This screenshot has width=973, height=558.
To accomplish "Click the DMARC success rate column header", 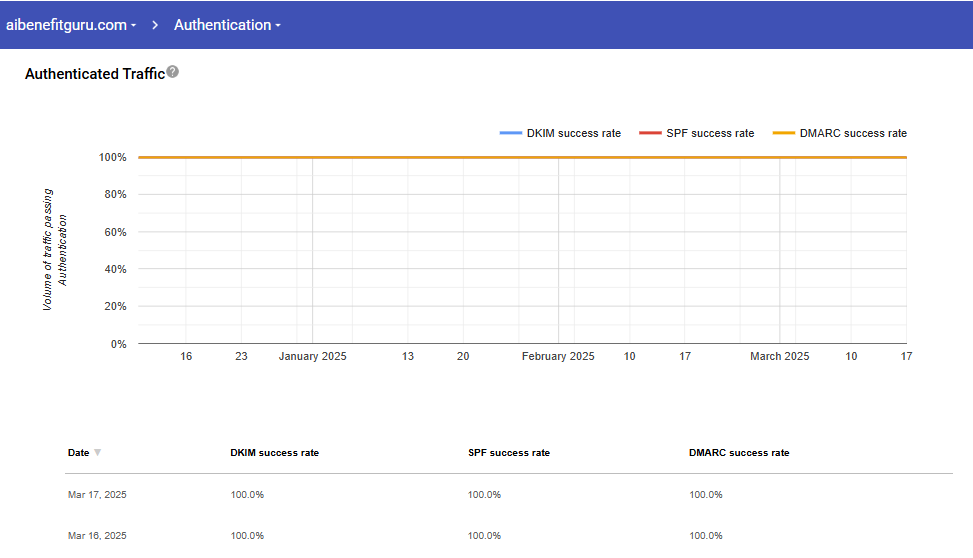I will click(739, 453).
